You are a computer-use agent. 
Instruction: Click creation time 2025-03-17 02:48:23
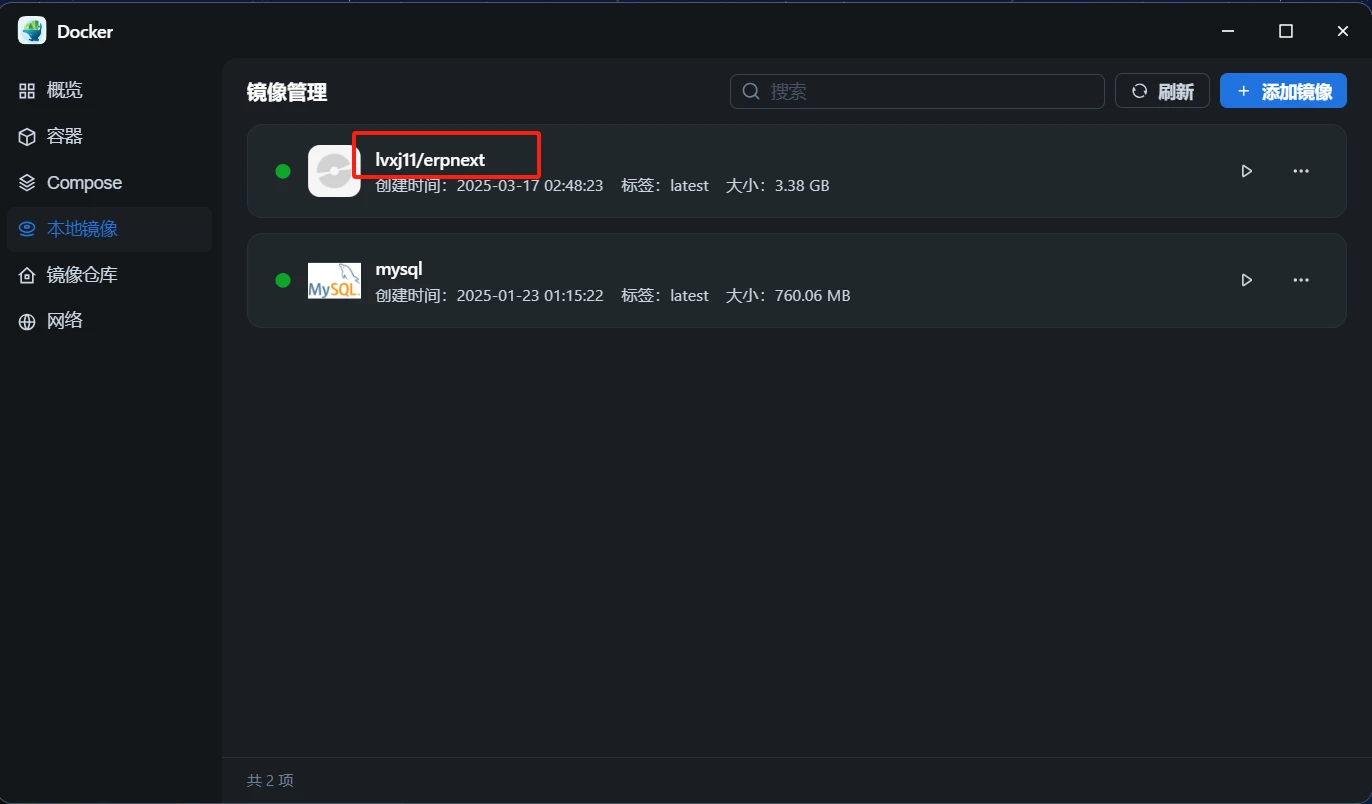tap(530, 186)
